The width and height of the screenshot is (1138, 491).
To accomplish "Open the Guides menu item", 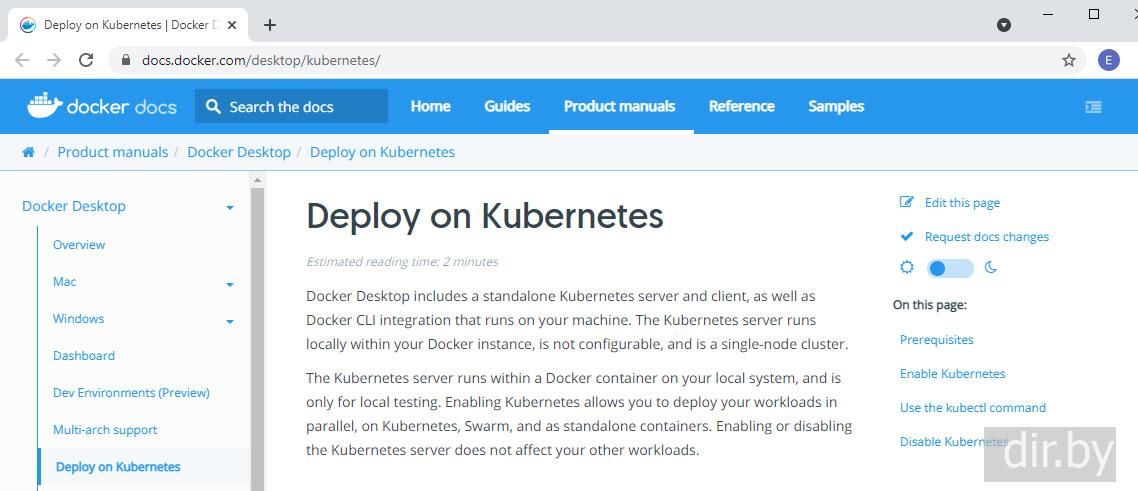I will 507,106.
